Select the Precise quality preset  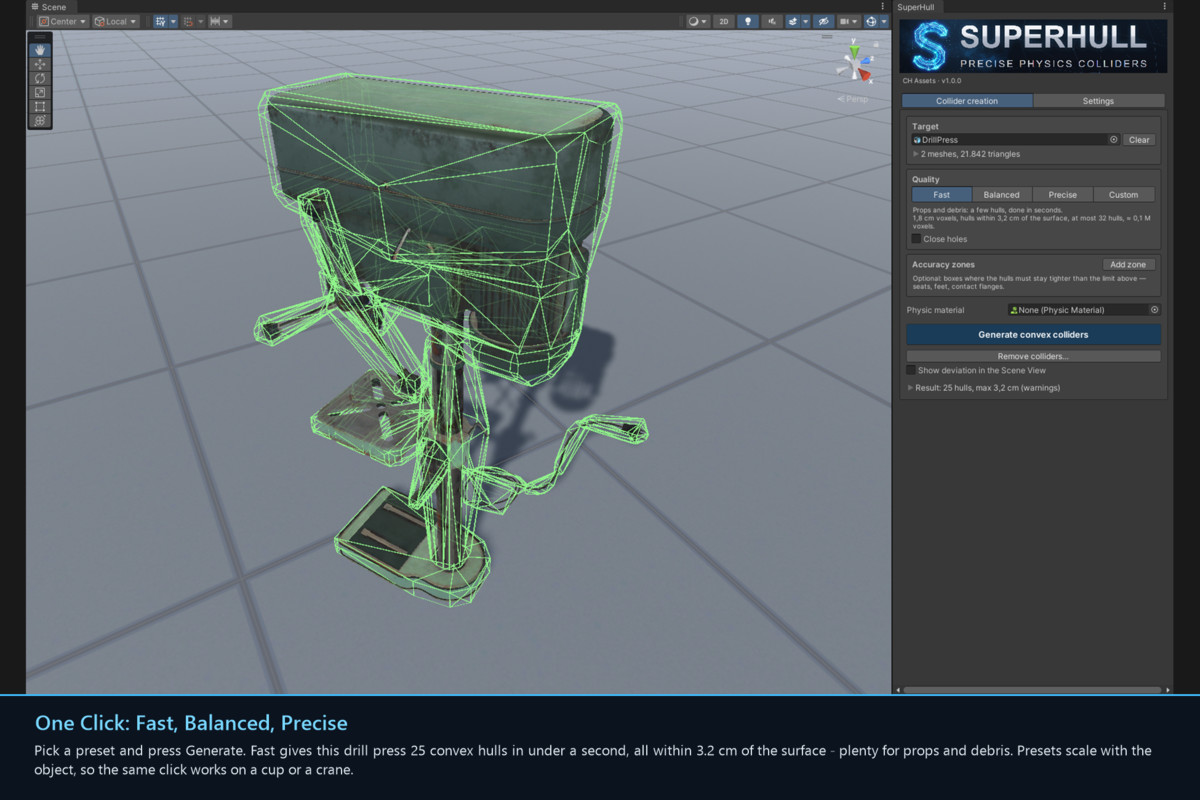tap(1063, 195)
